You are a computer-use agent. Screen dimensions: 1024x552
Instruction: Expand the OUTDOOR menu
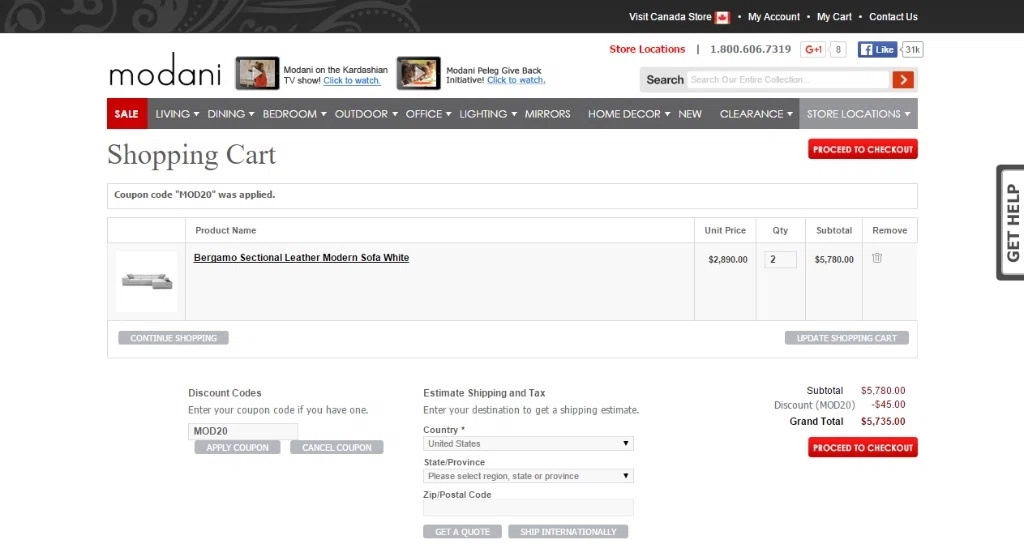366,114
